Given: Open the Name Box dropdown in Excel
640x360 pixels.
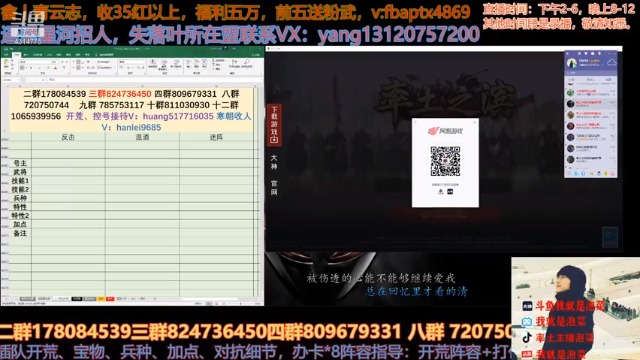Looking at the screenshot, I should click(x=18, y=80).
